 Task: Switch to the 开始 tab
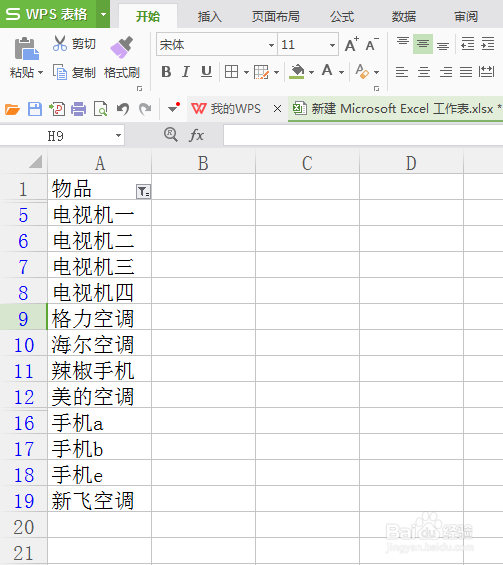pos(148,16)
